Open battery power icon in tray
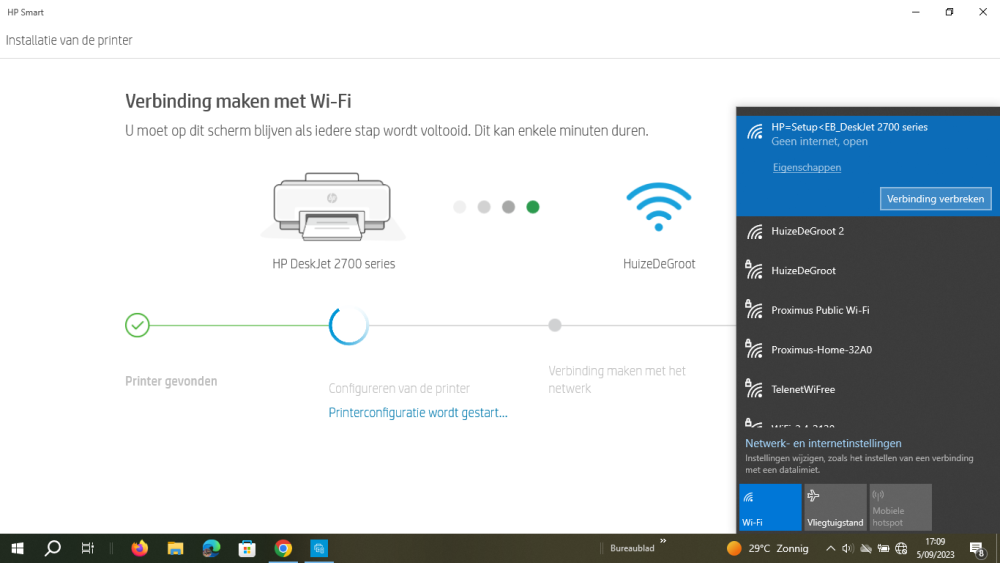 (883, 548)
